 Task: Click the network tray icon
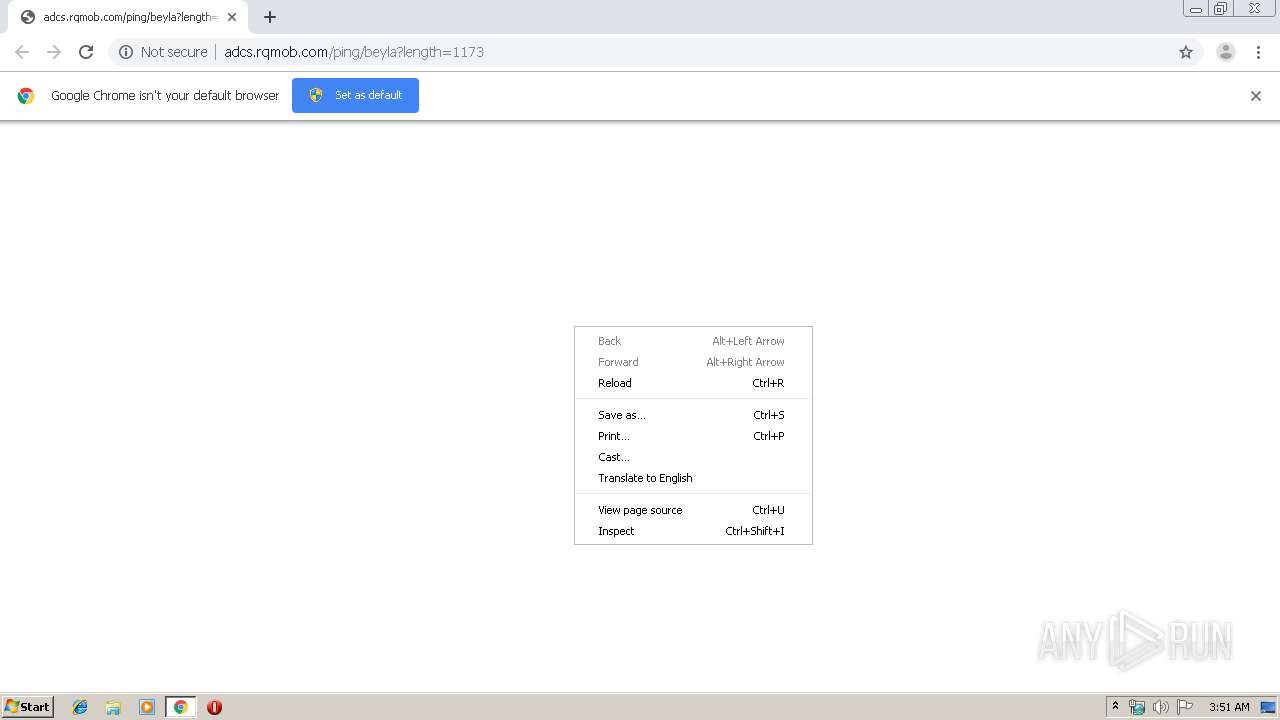(x=1137, y=707)
